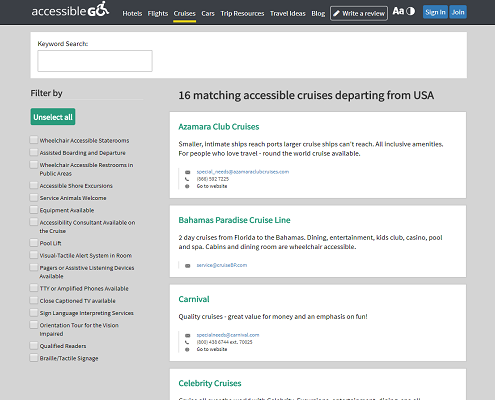Tick Service Animals Welcome checkbox
This screenshot has width=495, height=400.
coord(34,197)
